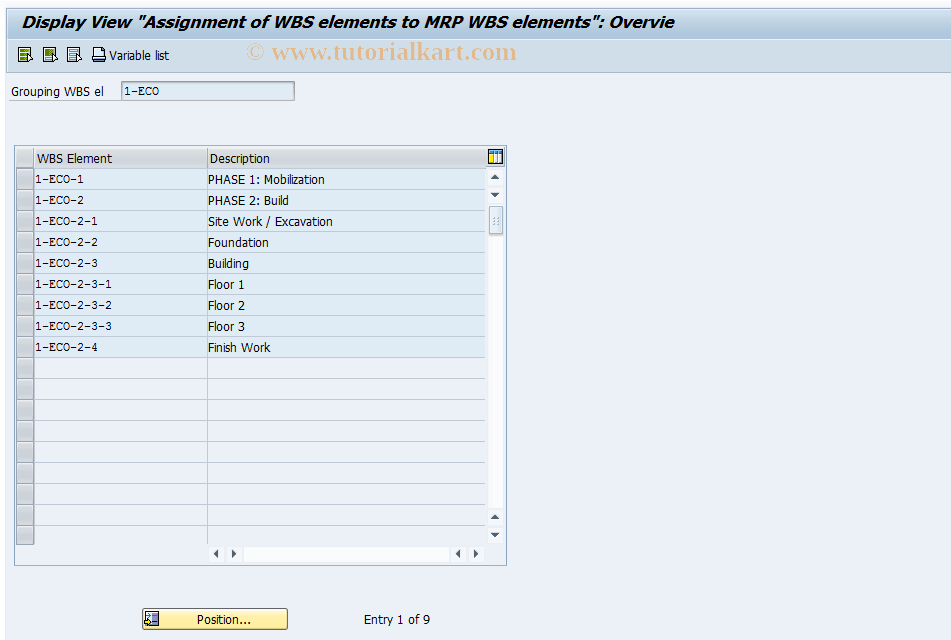The image size is (951, 640).
Task: Click the select-all box at the table corner
Action: point(24,156)
